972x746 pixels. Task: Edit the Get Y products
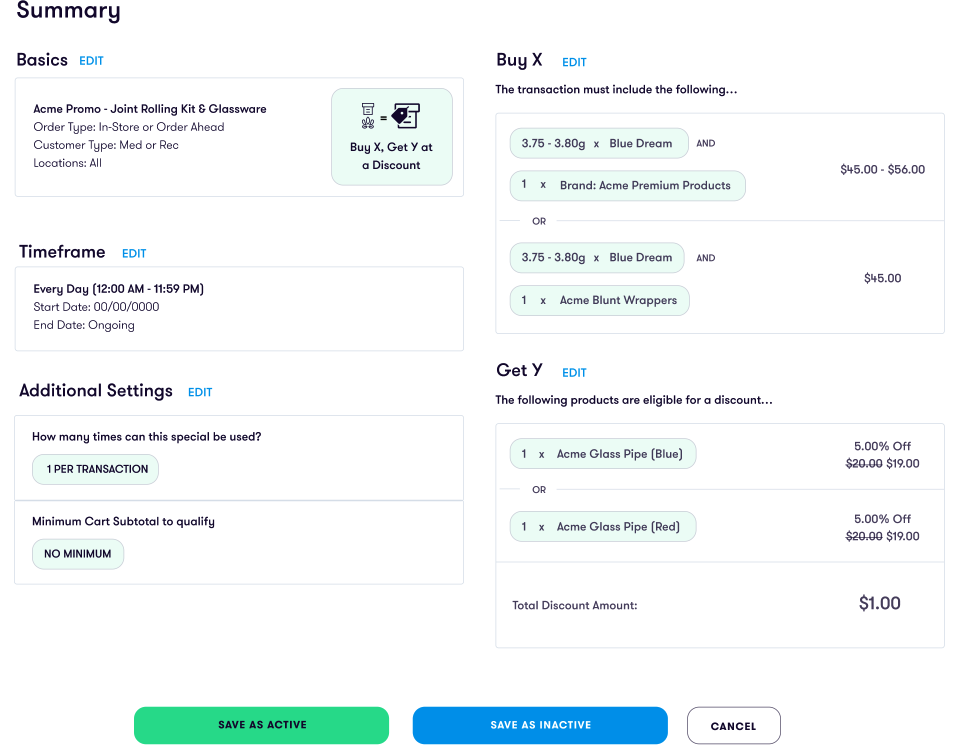[x=574, y=373]
